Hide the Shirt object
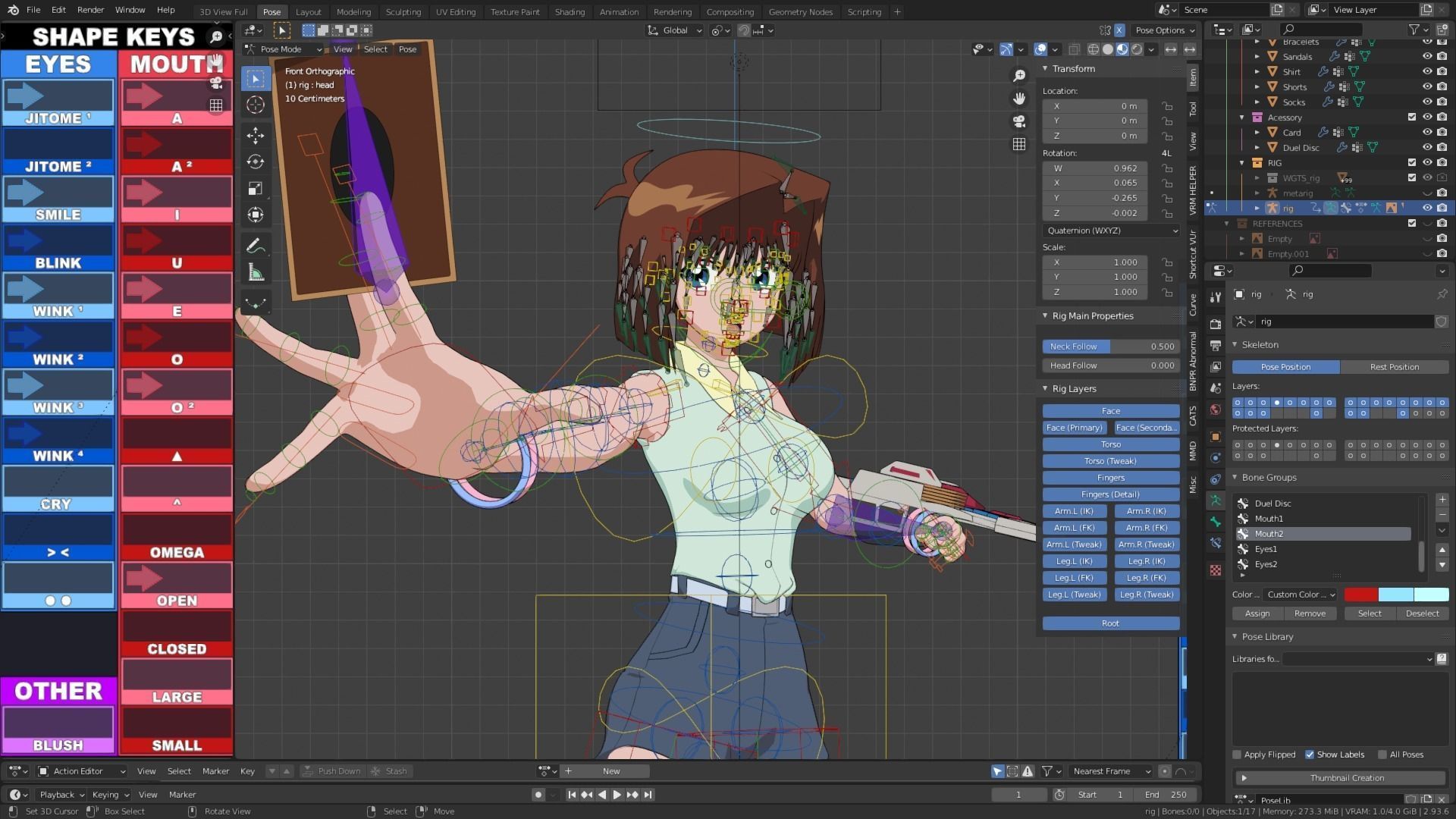This screenshot has width=1456, height=819. coord(1426,72)
